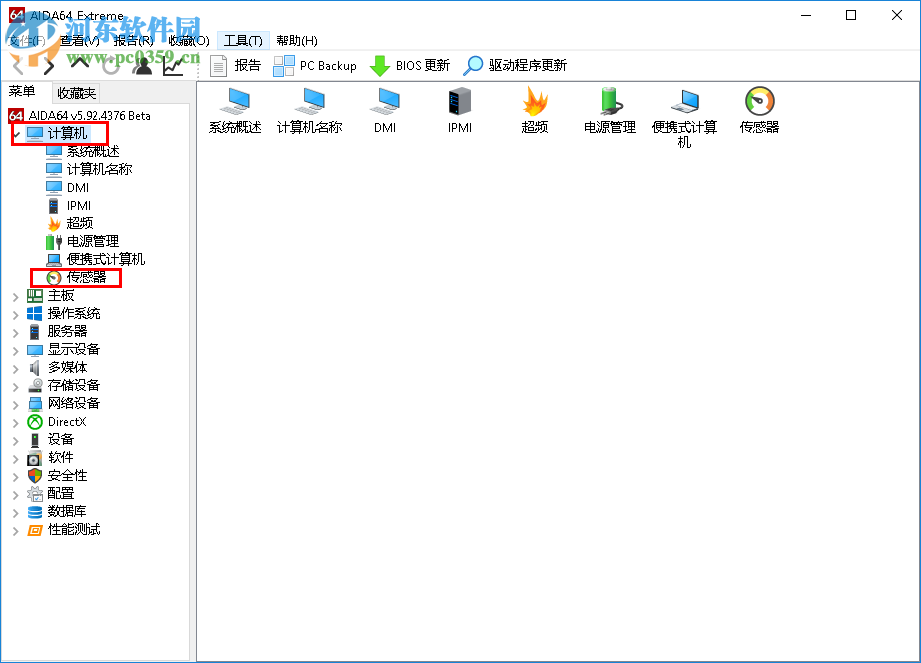Open the 工具(T) menu
This screenshot has width=921, height=663.
243,40
